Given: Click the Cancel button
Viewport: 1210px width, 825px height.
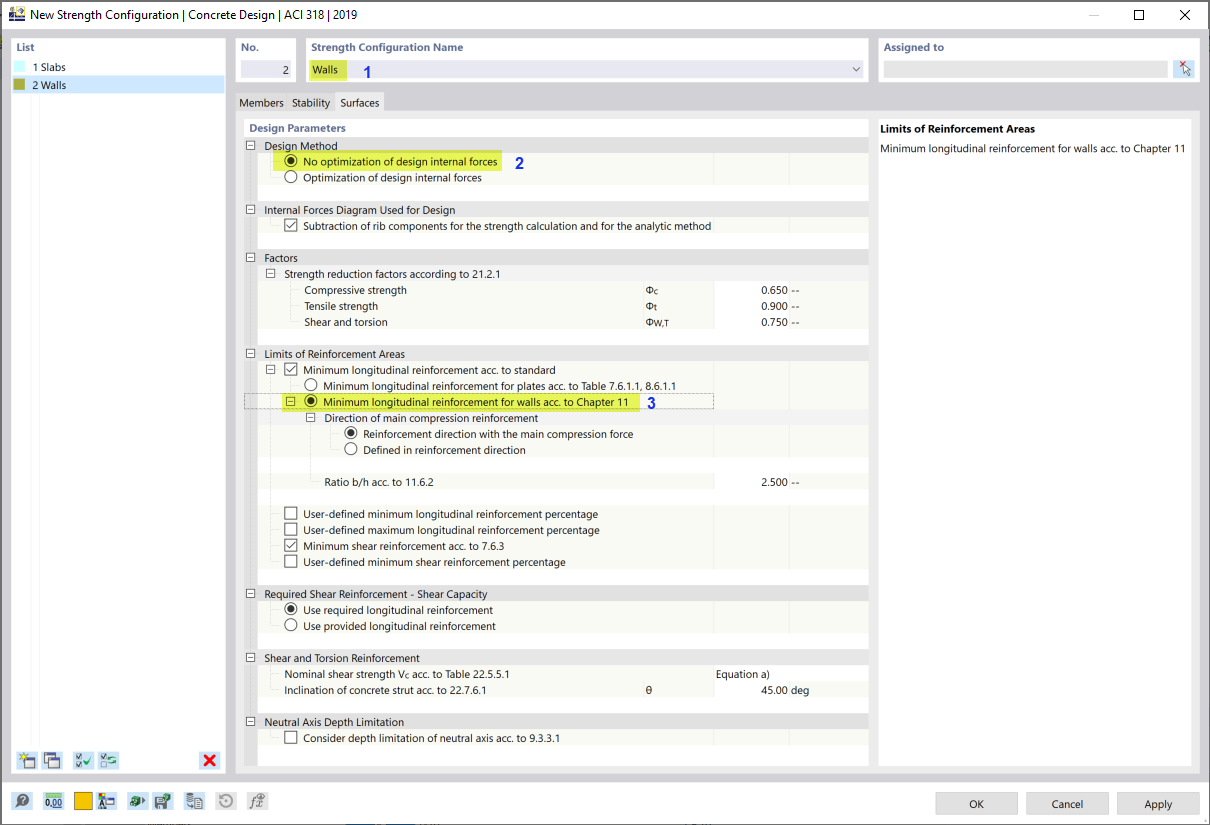Looking at the screenshot, I should [1067, 803].
